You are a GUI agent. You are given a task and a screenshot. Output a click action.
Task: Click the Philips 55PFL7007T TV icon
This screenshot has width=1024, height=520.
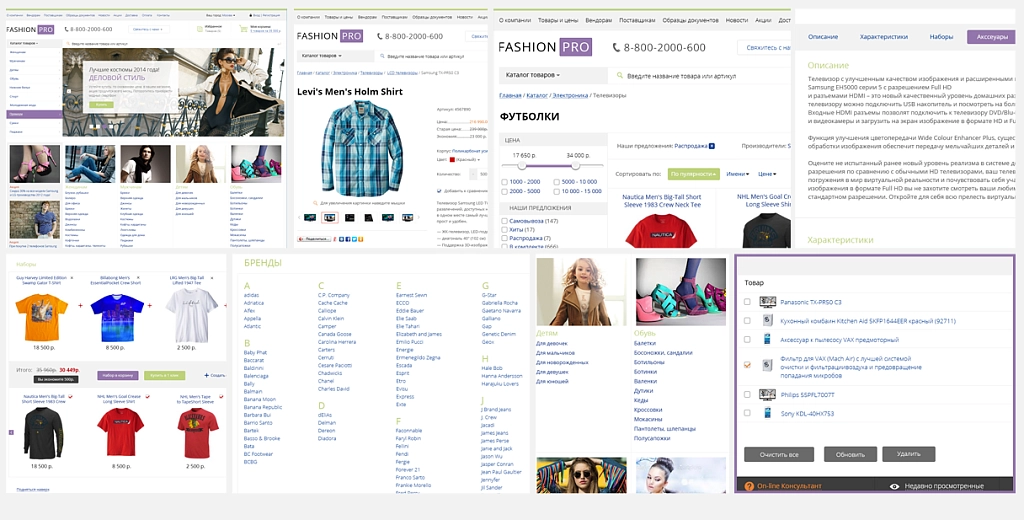coord(767,395)
